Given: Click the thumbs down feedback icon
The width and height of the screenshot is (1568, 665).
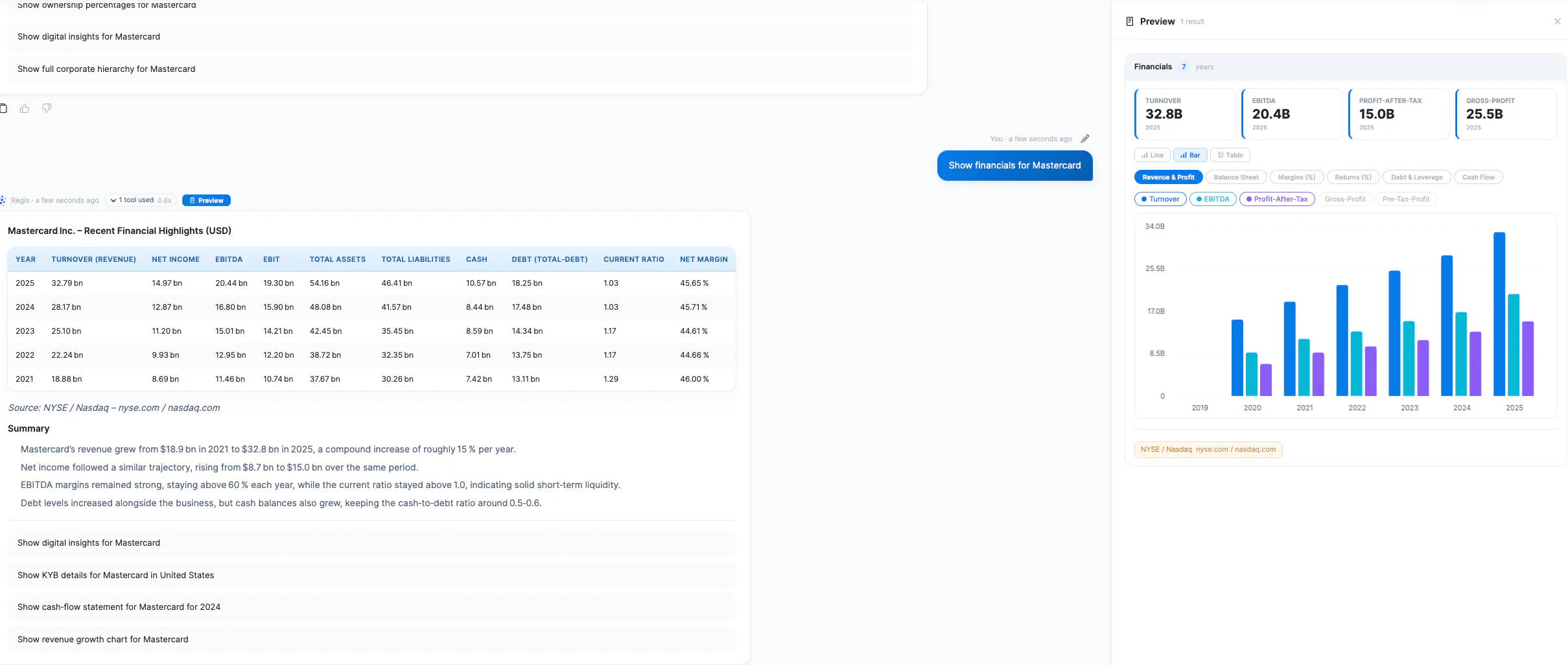Looking at the screenshot, I should point(47,108).
